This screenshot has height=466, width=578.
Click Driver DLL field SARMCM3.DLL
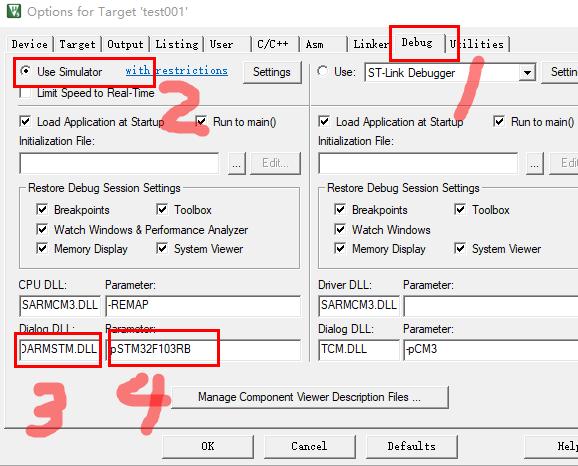[x=359, y=305]
